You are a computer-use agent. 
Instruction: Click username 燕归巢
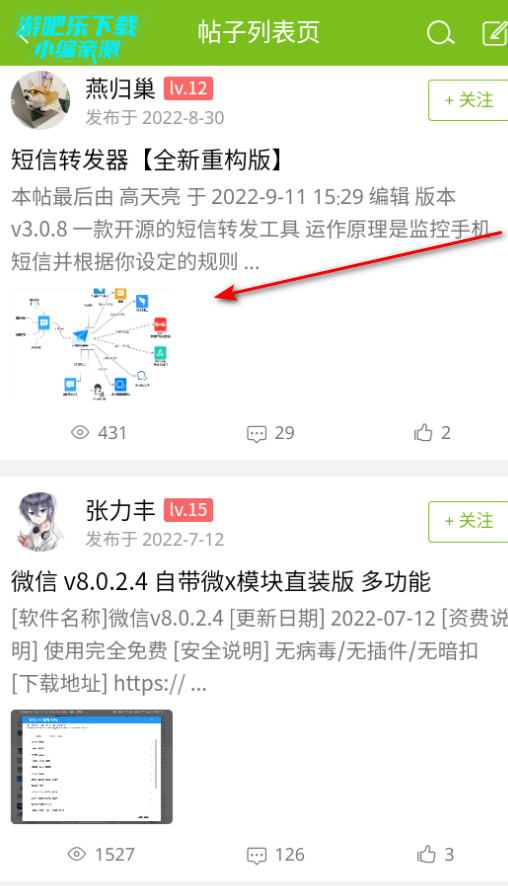tap(120, 88)
